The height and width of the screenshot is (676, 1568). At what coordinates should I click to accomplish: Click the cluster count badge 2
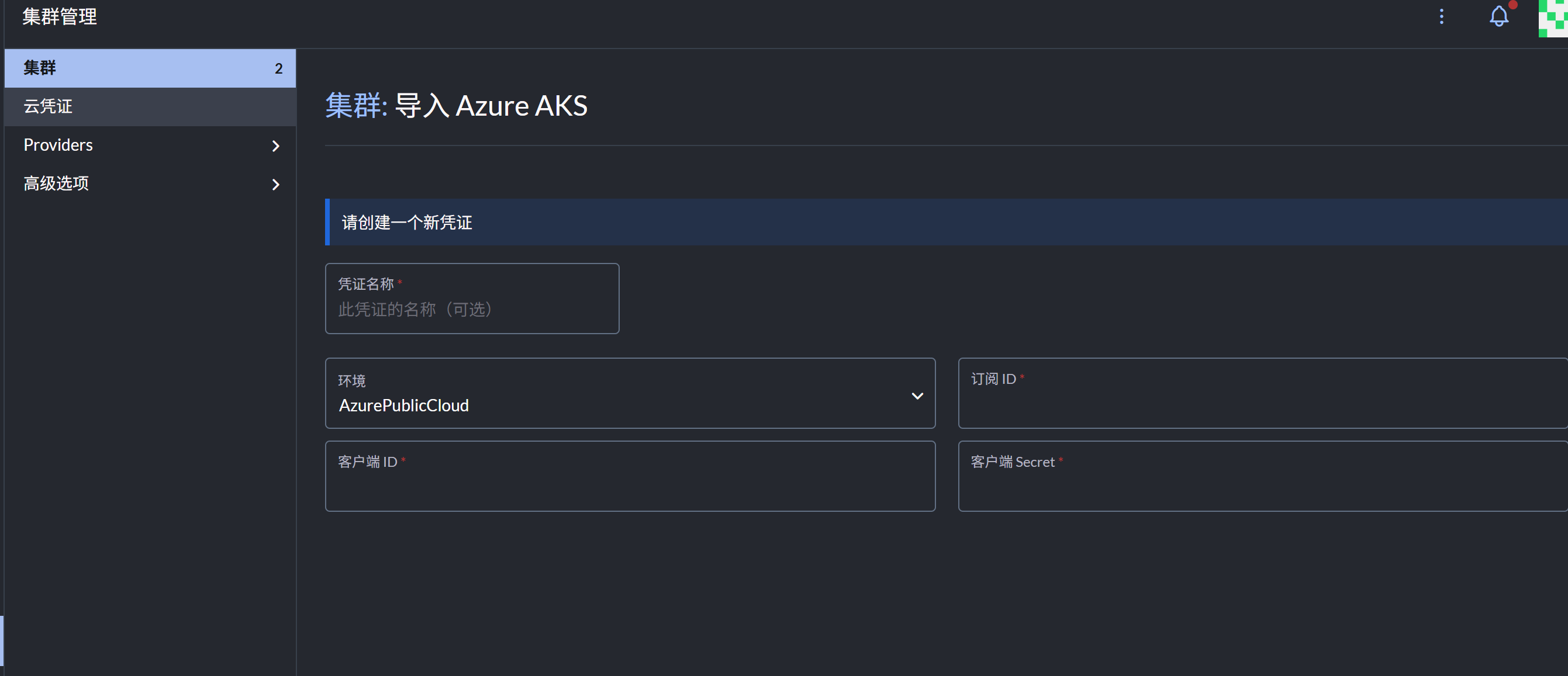(279, 69)
